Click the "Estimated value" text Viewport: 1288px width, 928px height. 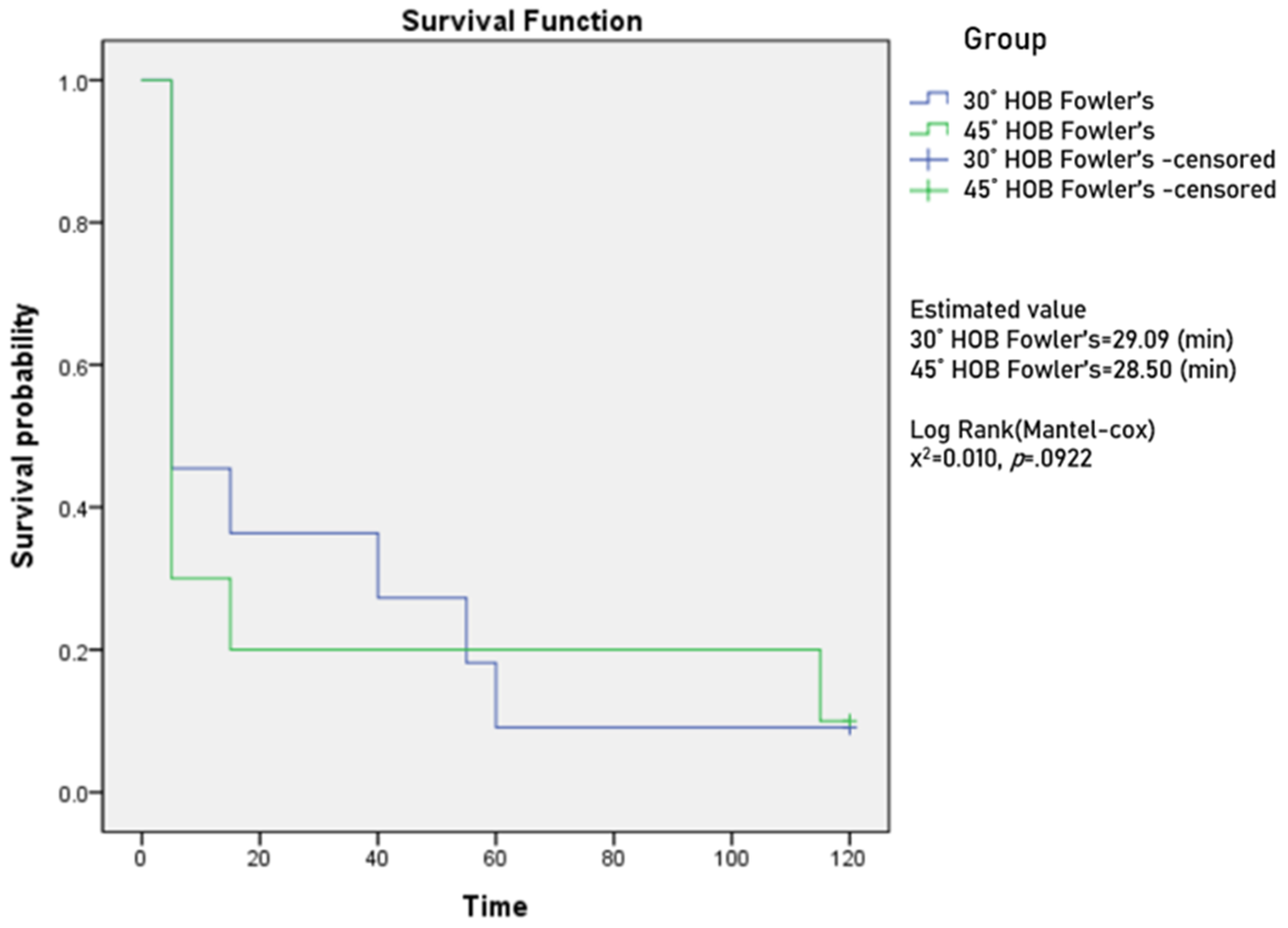pyautogui.click(x=998, y=310)
